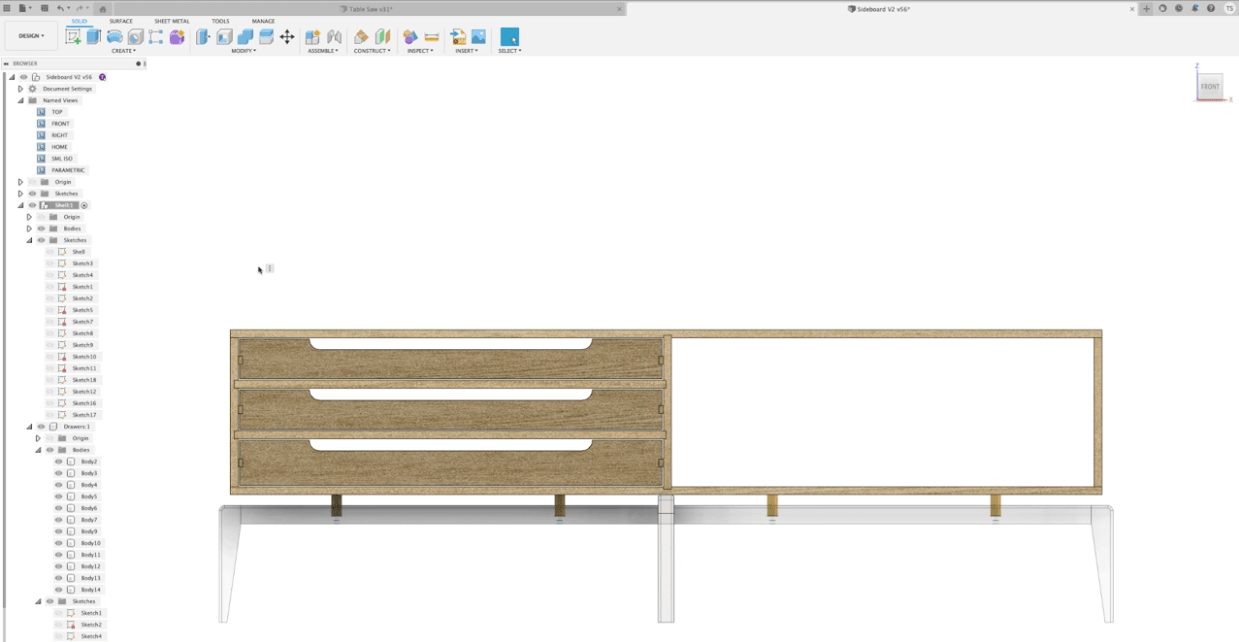1239x642 pixels.
Task: Select the Create Sketch tool
Action: click(x=74, y=36)
